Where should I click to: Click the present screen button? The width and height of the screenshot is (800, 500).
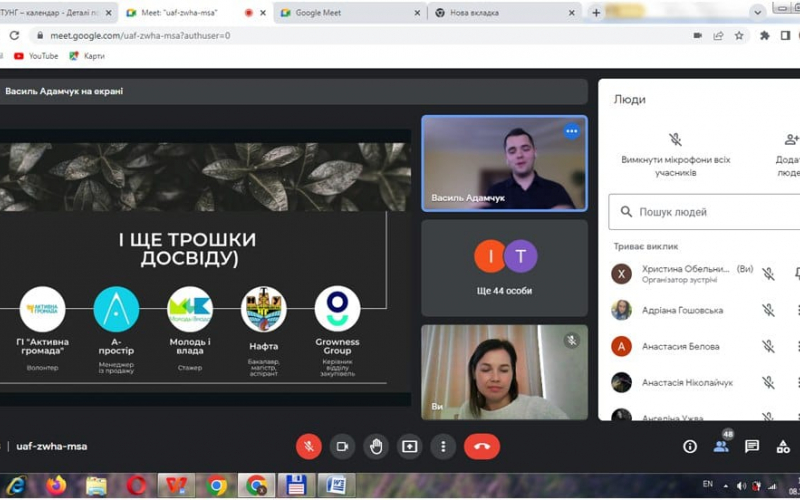click(x=410, y=446)
